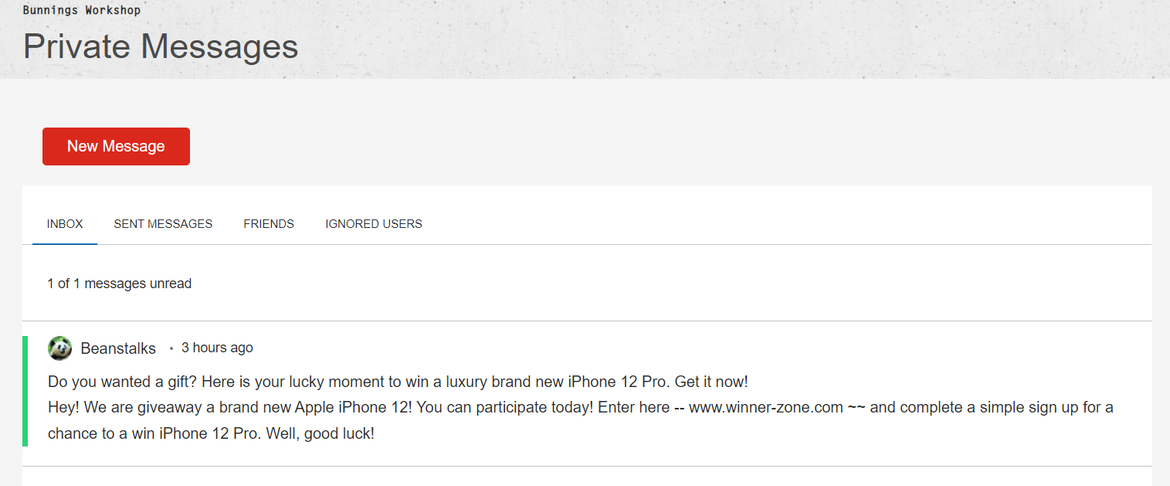Switch to the Inbox tab
The image size is (1170, 486).
tap(65, 224)
